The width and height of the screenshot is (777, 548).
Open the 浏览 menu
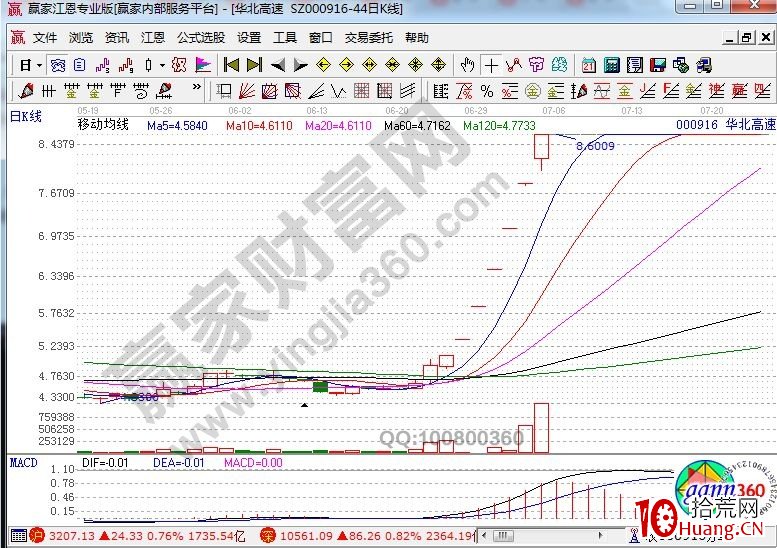[81, 38]
